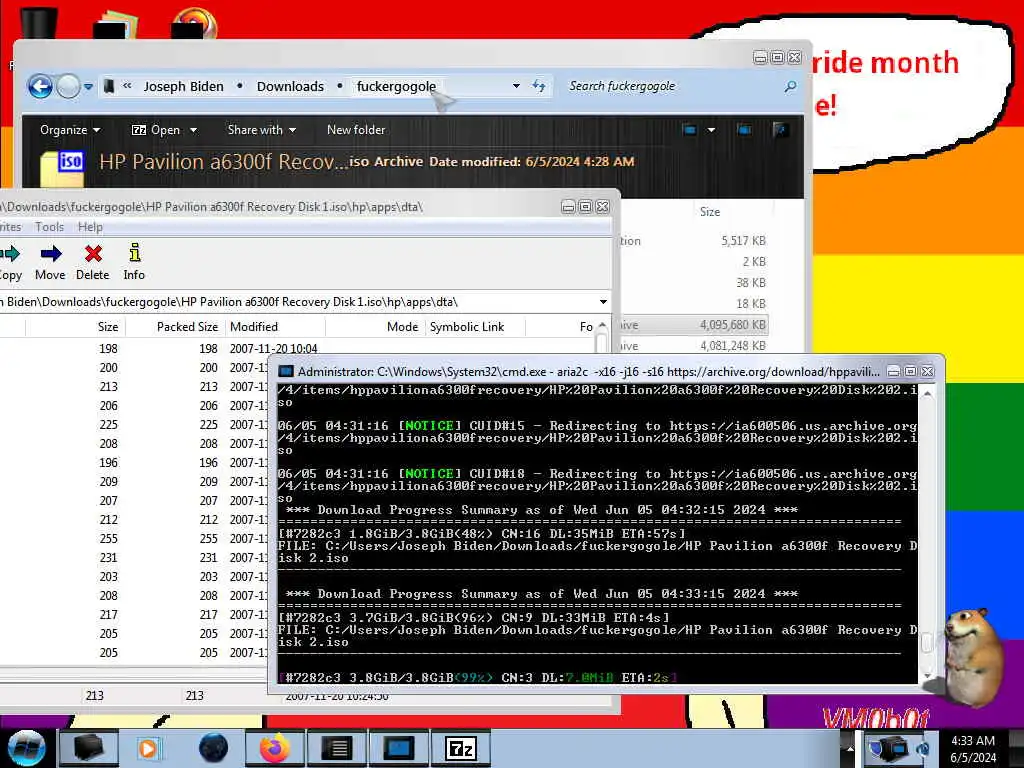The height and width of the screenshot is (768, 1024).
Task: Expand the Open button dropdown arrow
Action: click(x=193, y=130)
